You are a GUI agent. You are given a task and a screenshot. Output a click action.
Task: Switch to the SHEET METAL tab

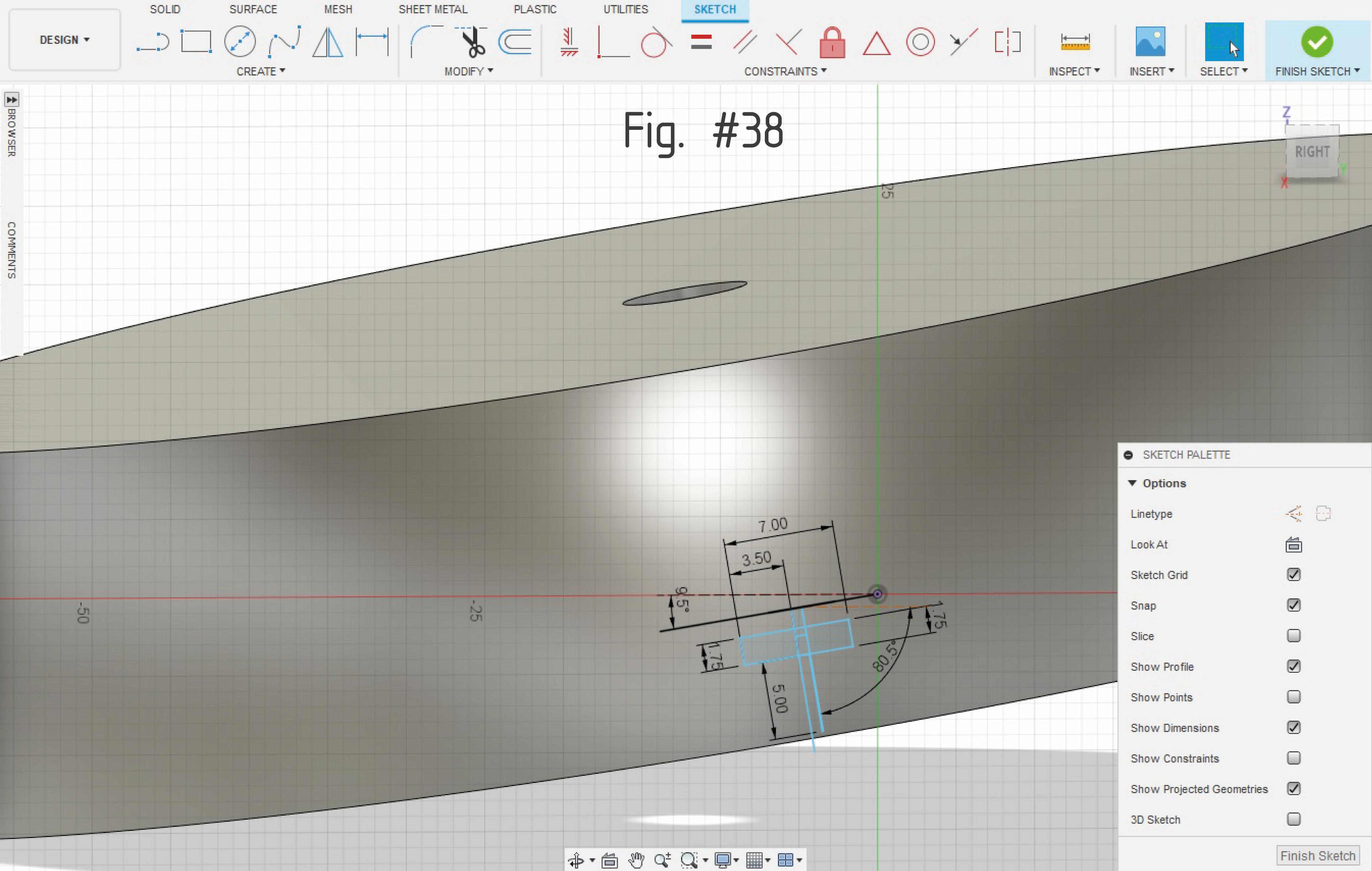pos(432,9)
